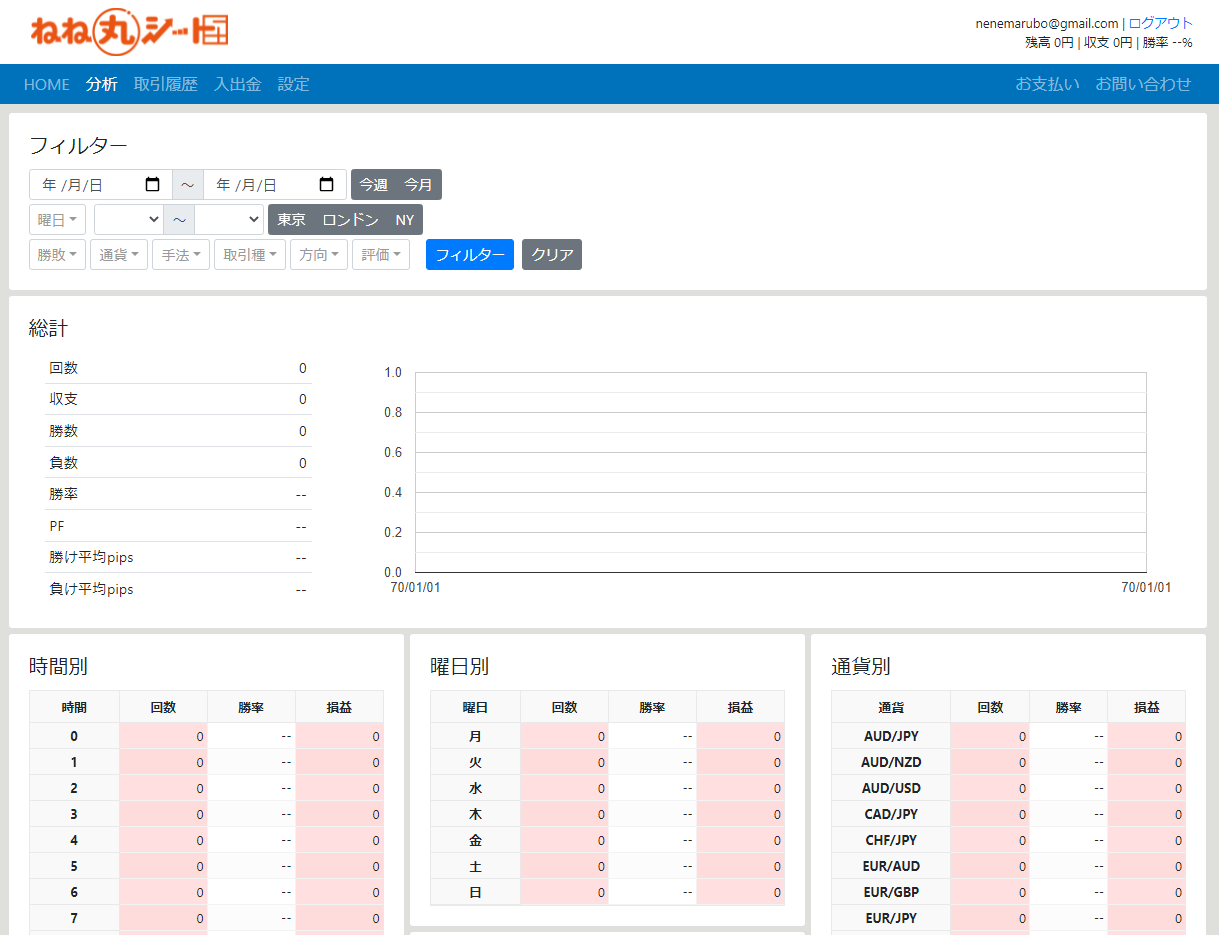Click the クリア button
Screen dimensions: 1219x935
(552, 255)
